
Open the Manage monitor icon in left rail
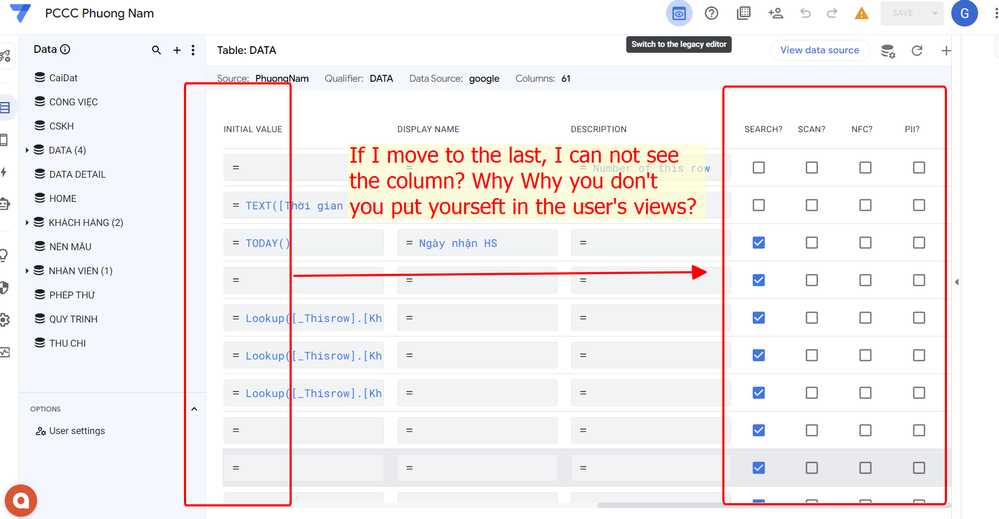(4, 352)
